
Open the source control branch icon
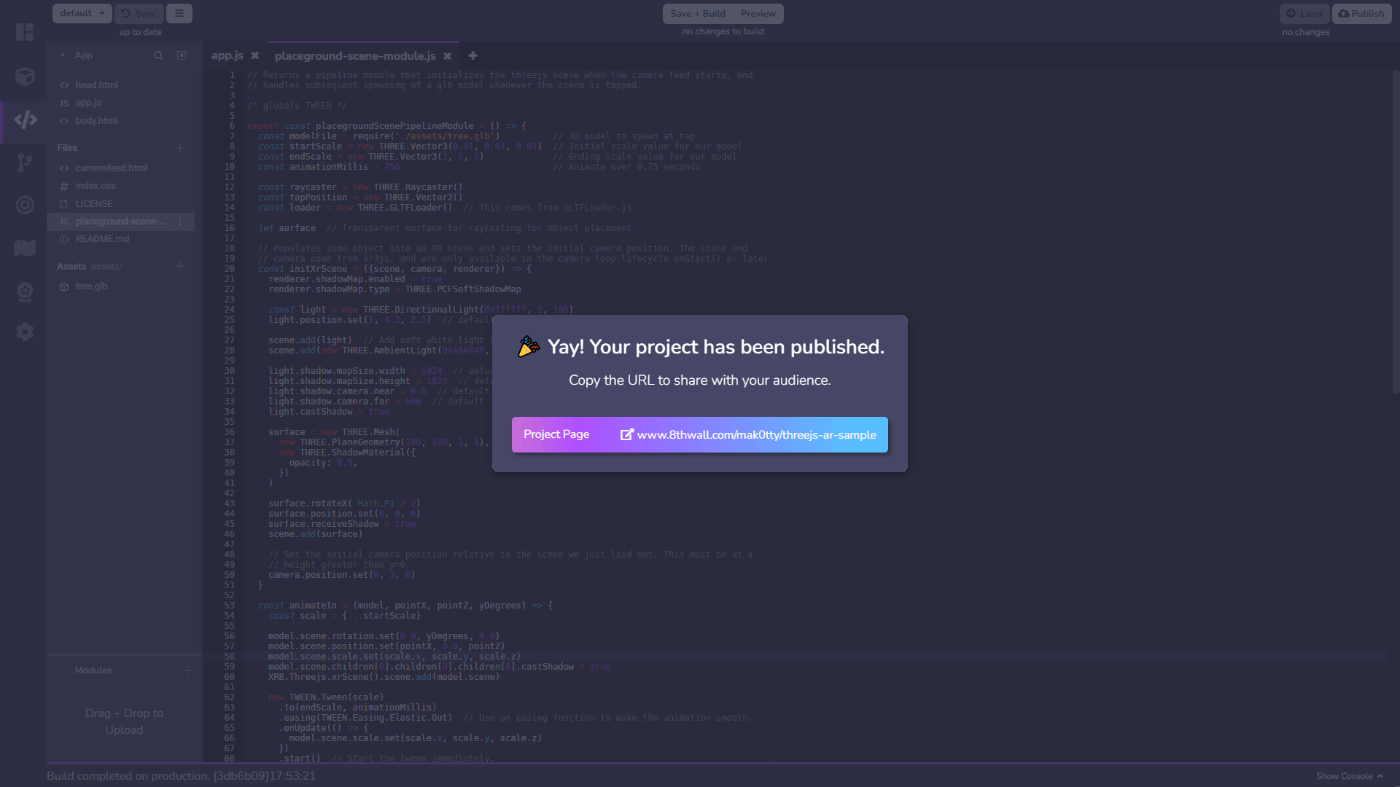(x=25, y=163)
